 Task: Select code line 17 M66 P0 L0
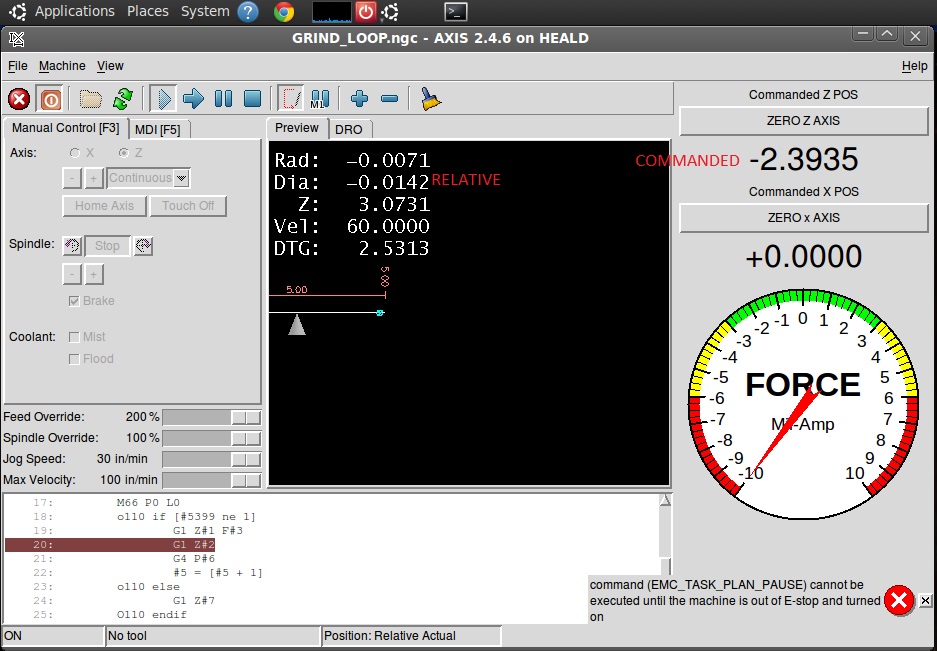[x=148, y=503]
